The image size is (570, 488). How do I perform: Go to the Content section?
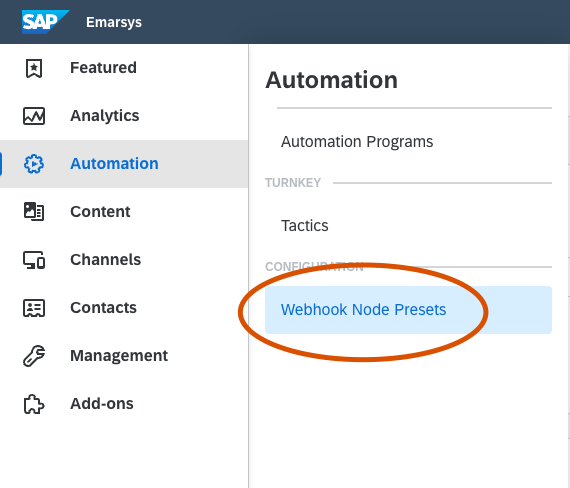coord(100,212)
